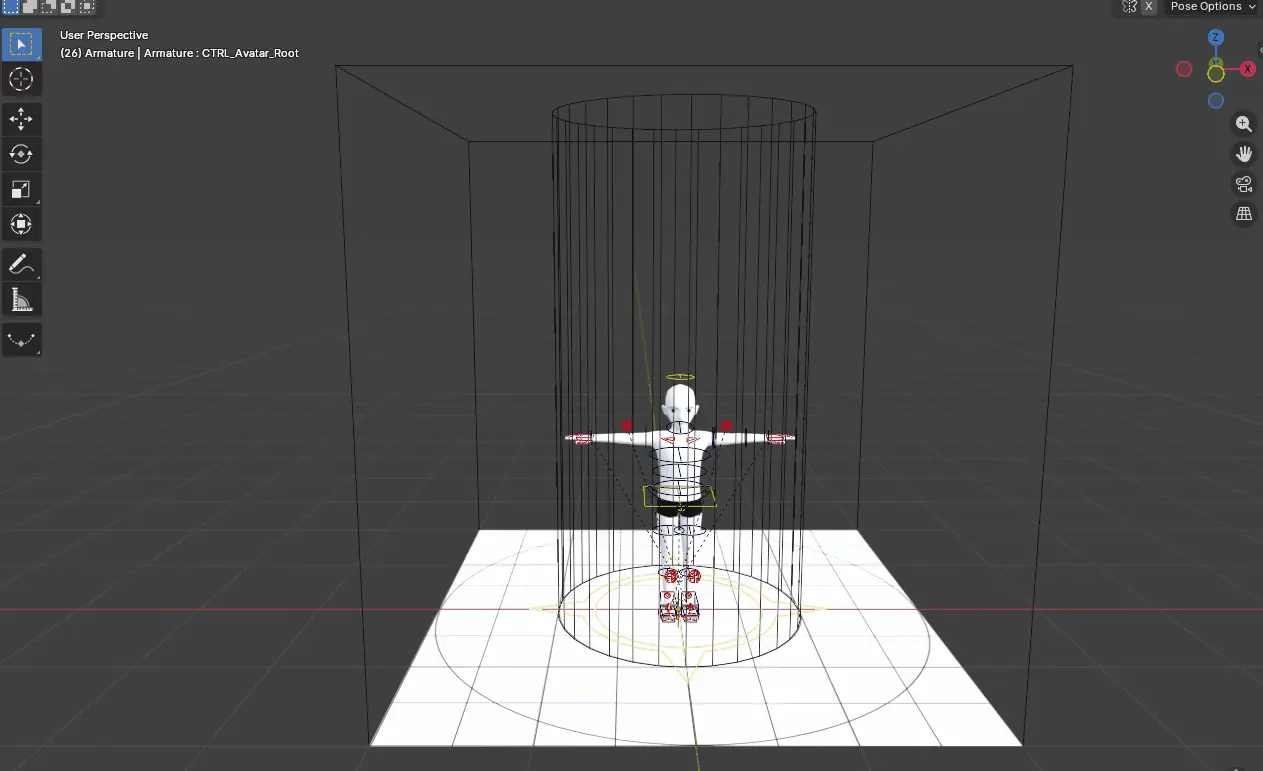Viewport: 1263px width, 771px height.
Task: Set selection mode to intersect
Action: click(x=87, y=6)
